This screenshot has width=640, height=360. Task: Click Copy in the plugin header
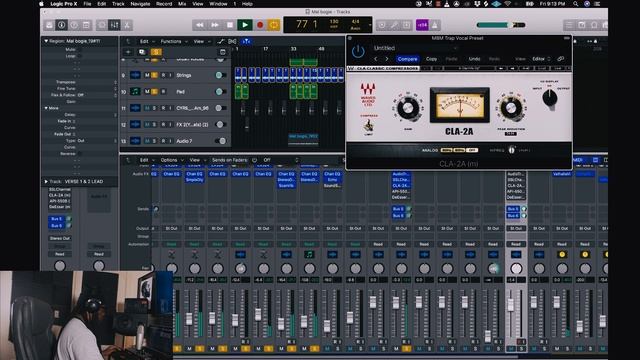tap(431, 59)
